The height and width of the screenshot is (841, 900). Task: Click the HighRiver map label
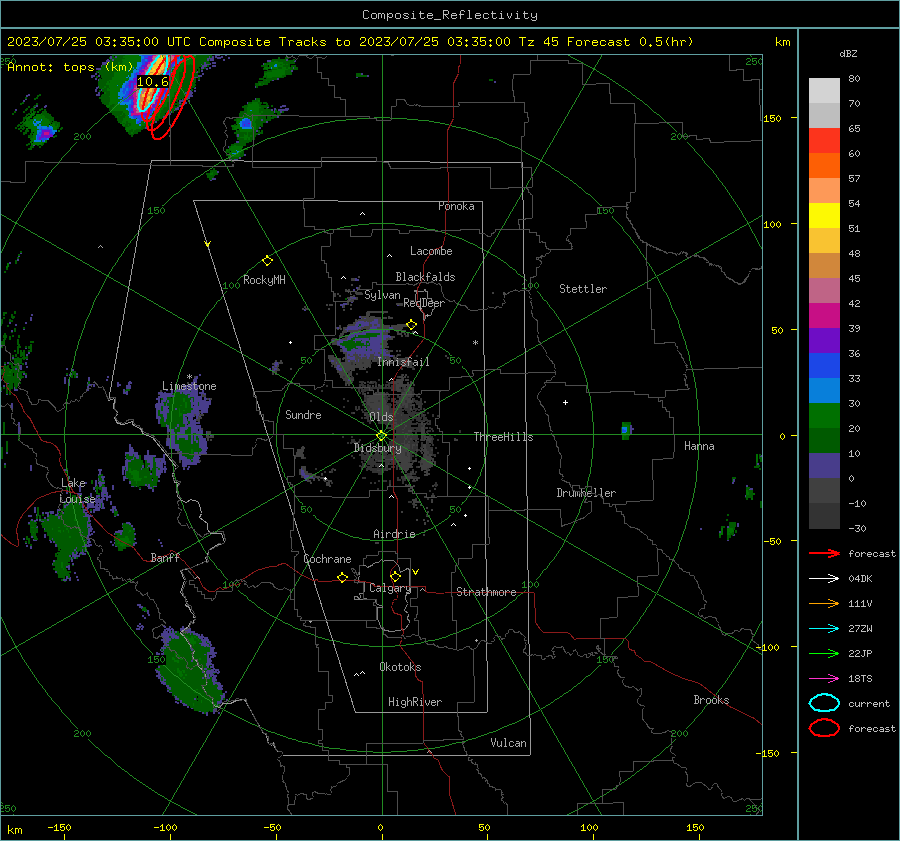(415, 702)
